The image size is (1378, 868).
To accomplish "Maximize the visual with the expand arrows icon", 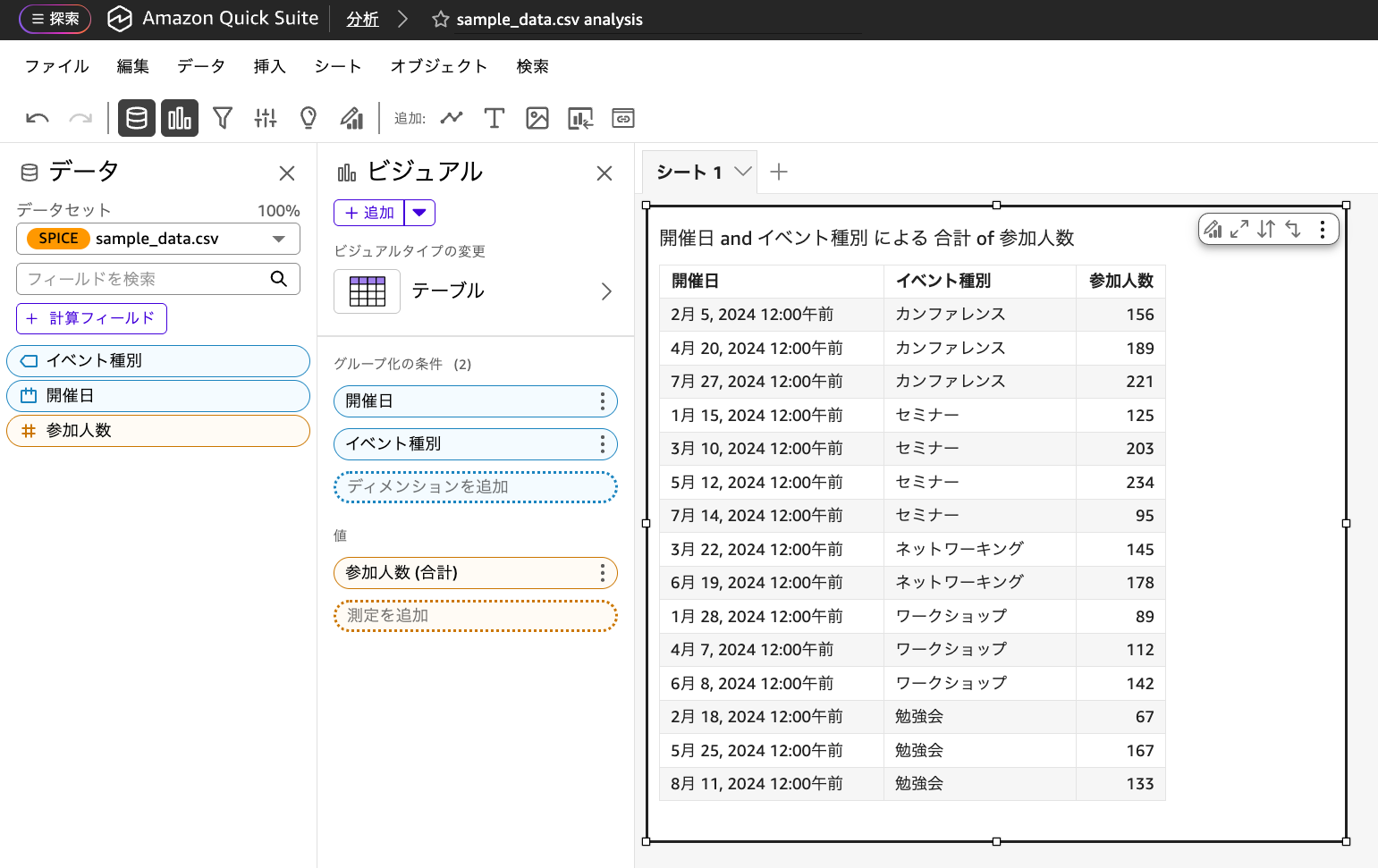I will pos(1238,229).
